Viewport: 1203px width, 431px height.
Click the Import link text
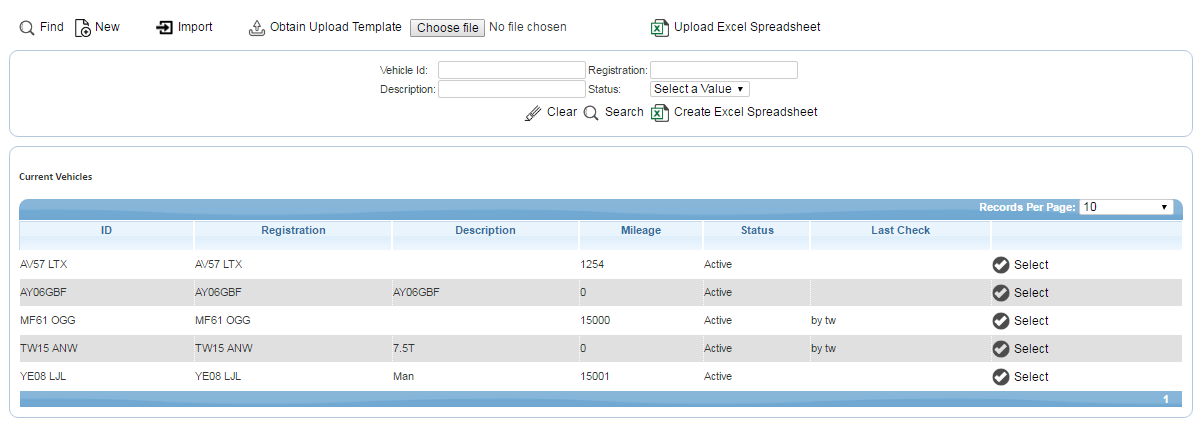coord(195,27)
